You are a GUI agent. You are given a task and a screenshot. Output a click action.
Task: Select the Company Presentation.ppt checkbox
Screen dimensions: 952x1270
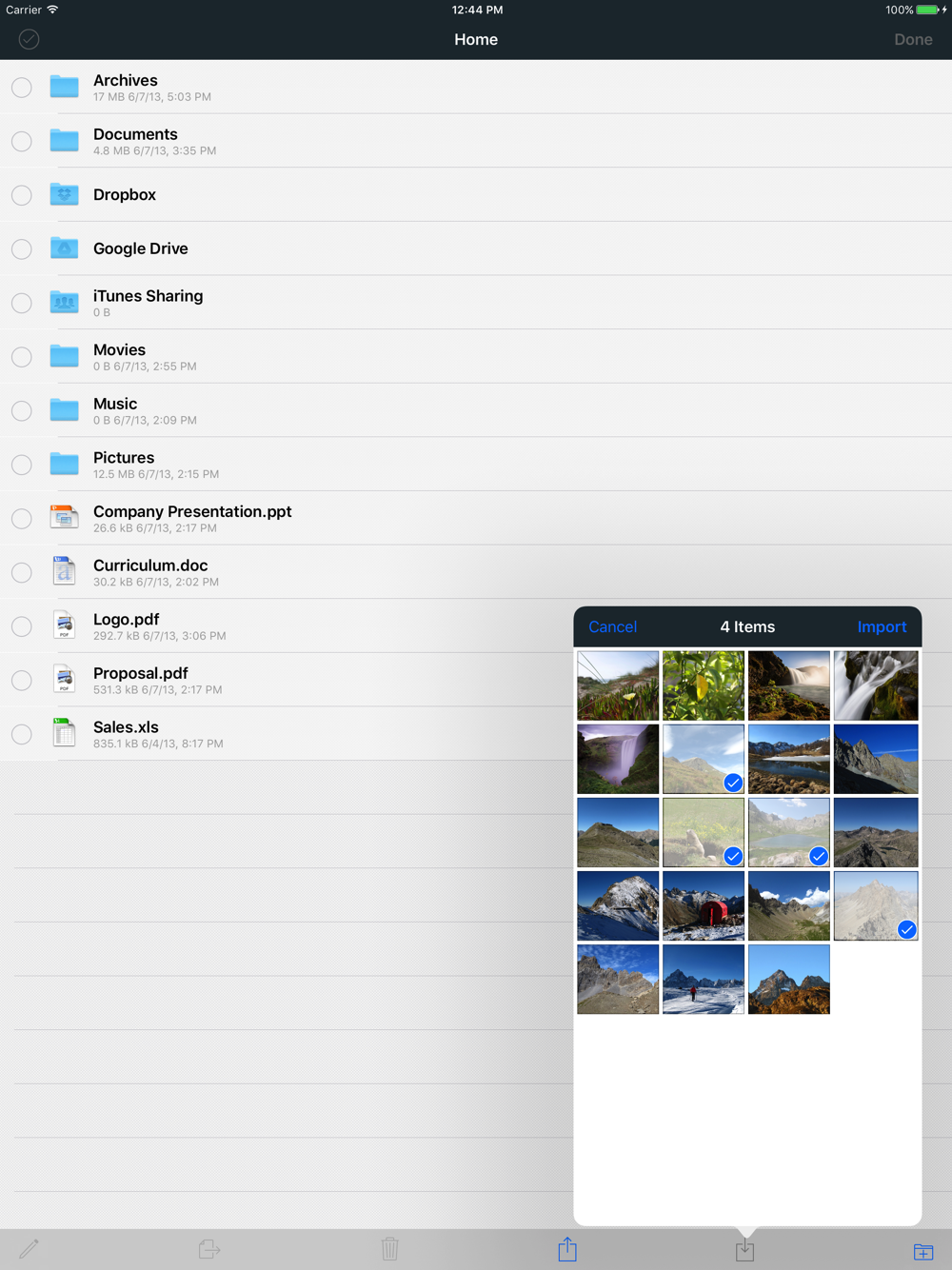coord(22,519)
